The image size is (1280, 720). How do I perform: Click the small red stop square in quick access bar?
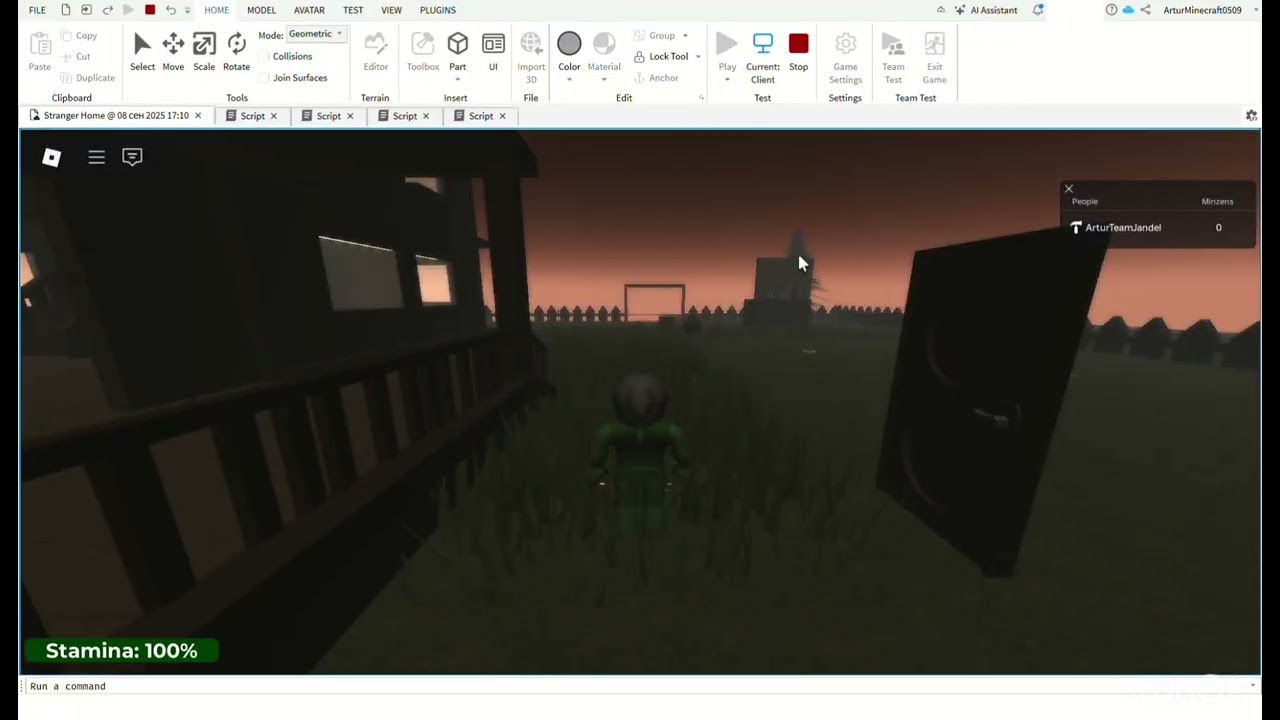coord(150,10)
